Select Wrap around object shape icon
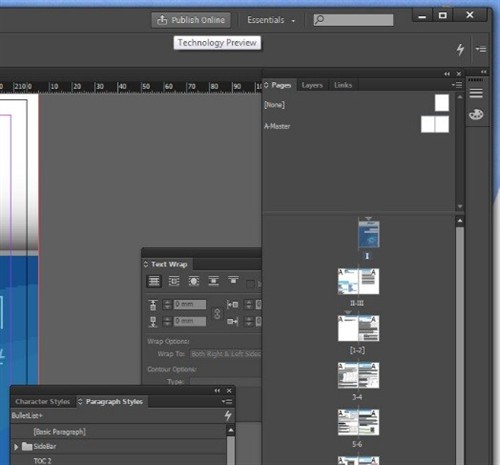 pyautogui.click(x=194, y=281)
